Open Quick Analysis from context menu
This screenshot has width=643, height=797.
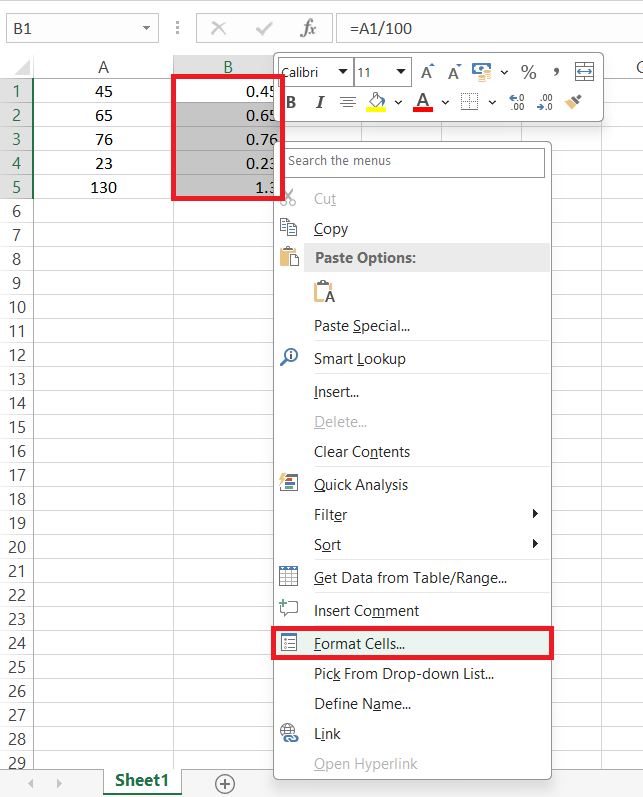tap(361, 485)
